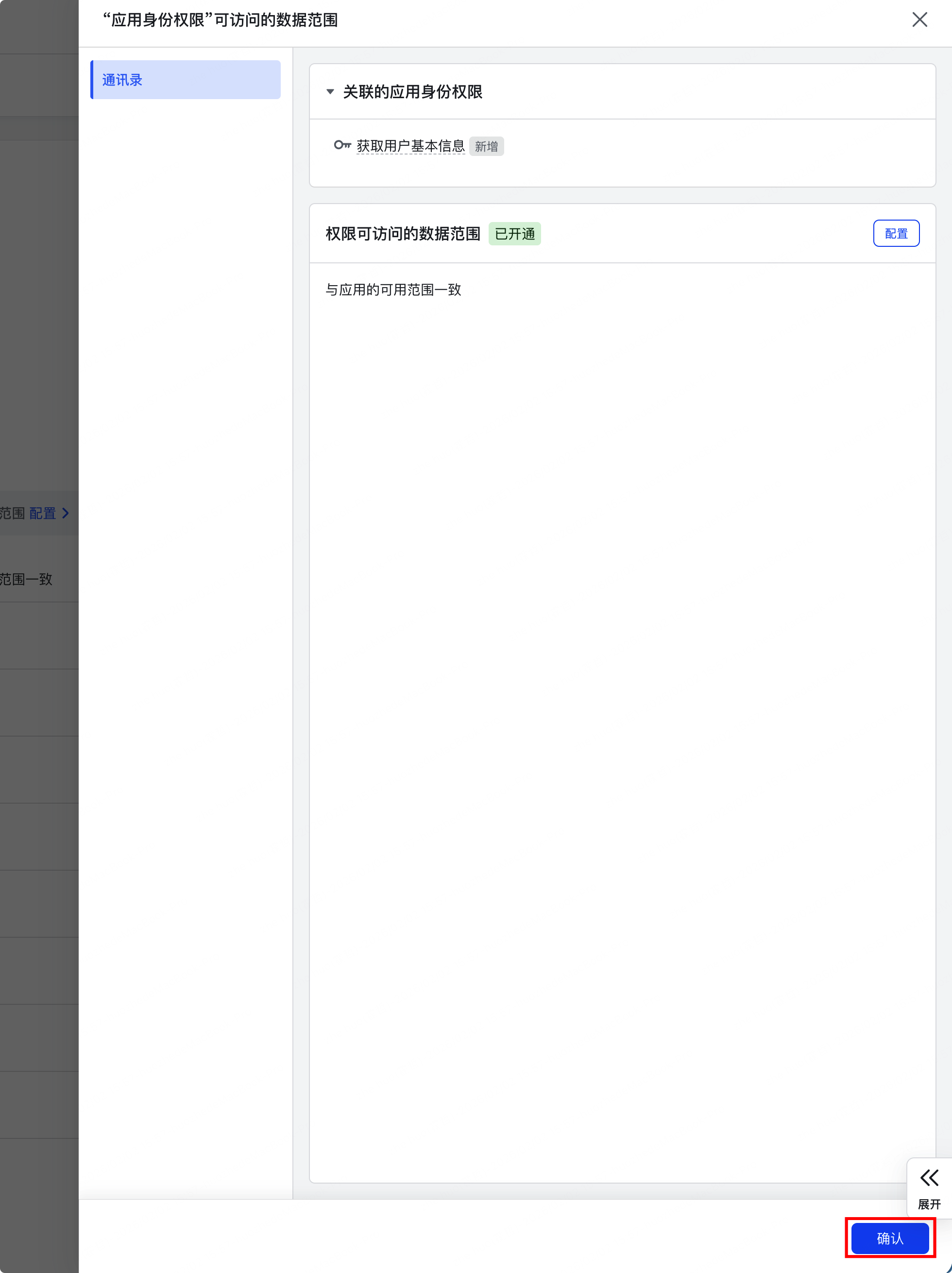Close the data range dialog with X
The height and width of the screenshot is (1273, 952).
[x=919, y=19]
